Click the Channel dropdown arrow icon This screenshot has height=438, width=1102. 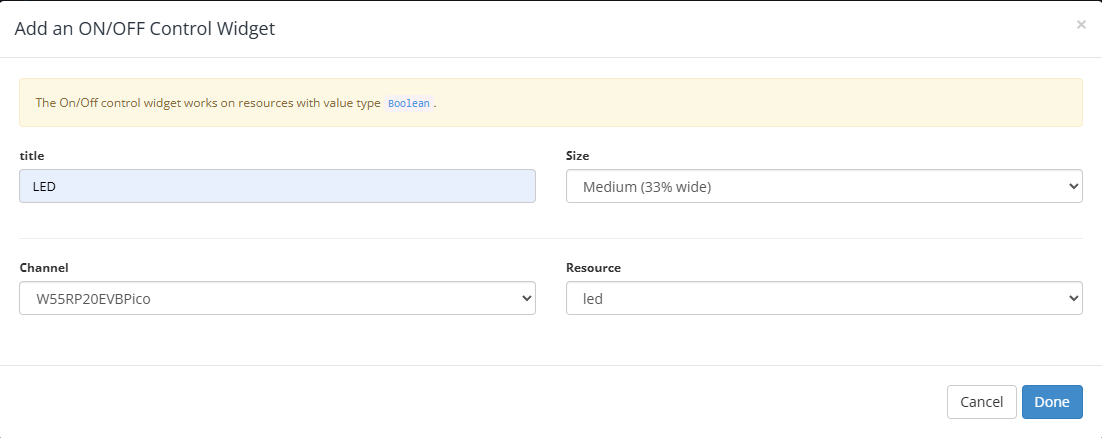click(x=526, y=298)
